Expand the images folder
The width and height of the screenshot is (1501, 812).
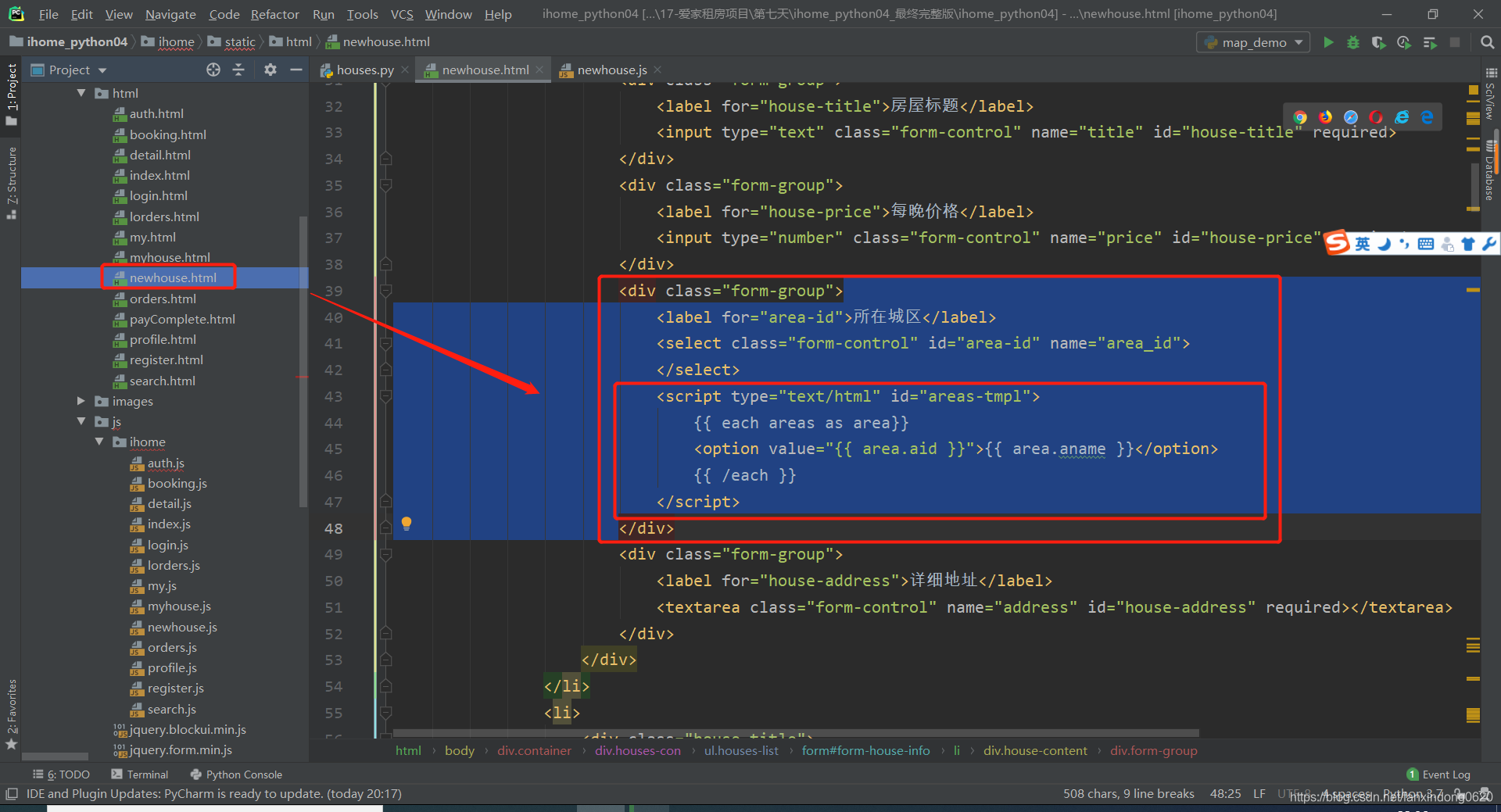(x=81, y=401)
